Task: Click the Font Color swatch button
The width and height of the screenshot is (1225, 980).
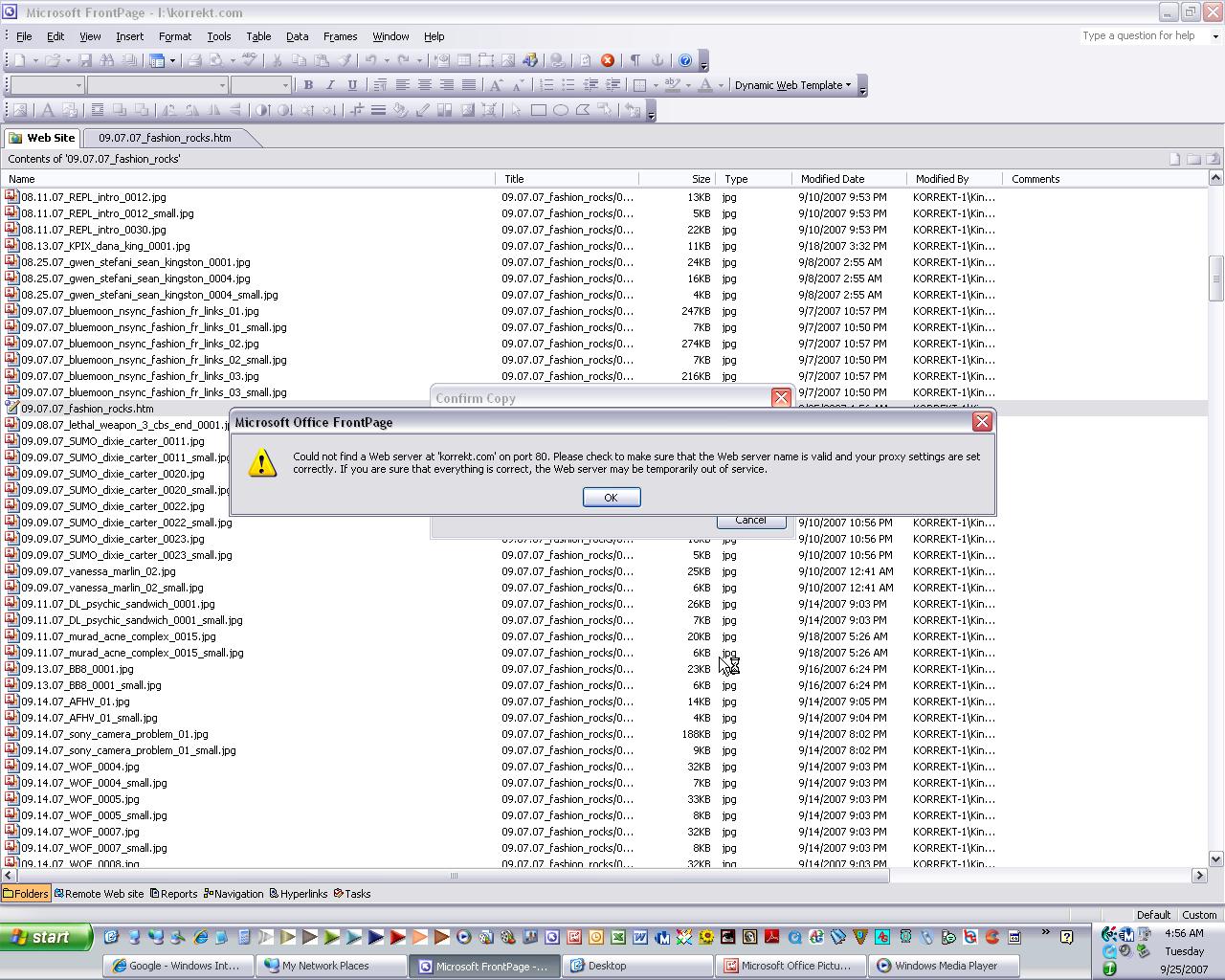Action: click(705, 85)
